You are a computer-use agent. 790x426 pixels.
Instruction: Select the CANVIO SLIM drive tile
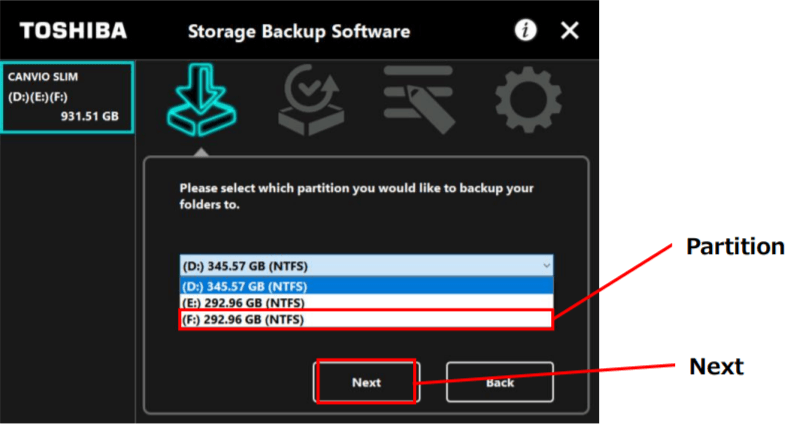pos(66,96)
